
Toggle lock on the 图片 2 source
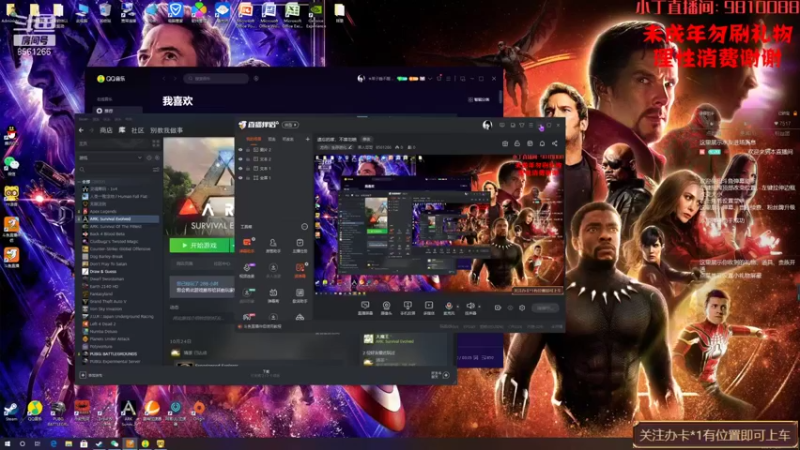[x=248, y=150]
